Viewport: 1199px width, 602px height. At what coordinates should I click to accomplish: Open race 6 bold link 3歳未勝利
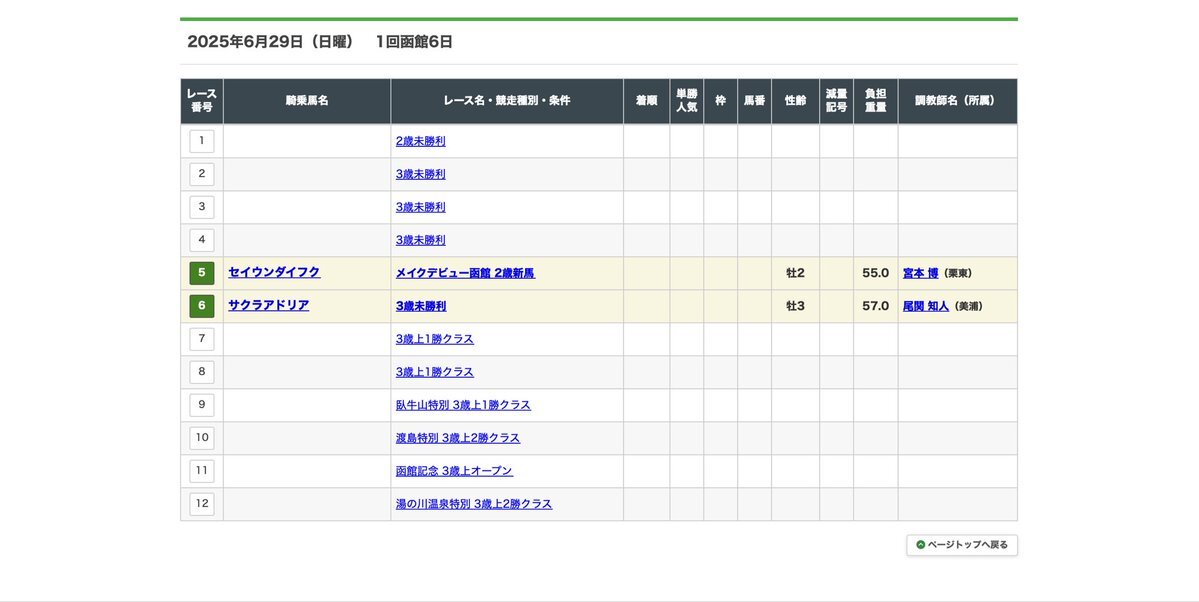click(421, 306)
